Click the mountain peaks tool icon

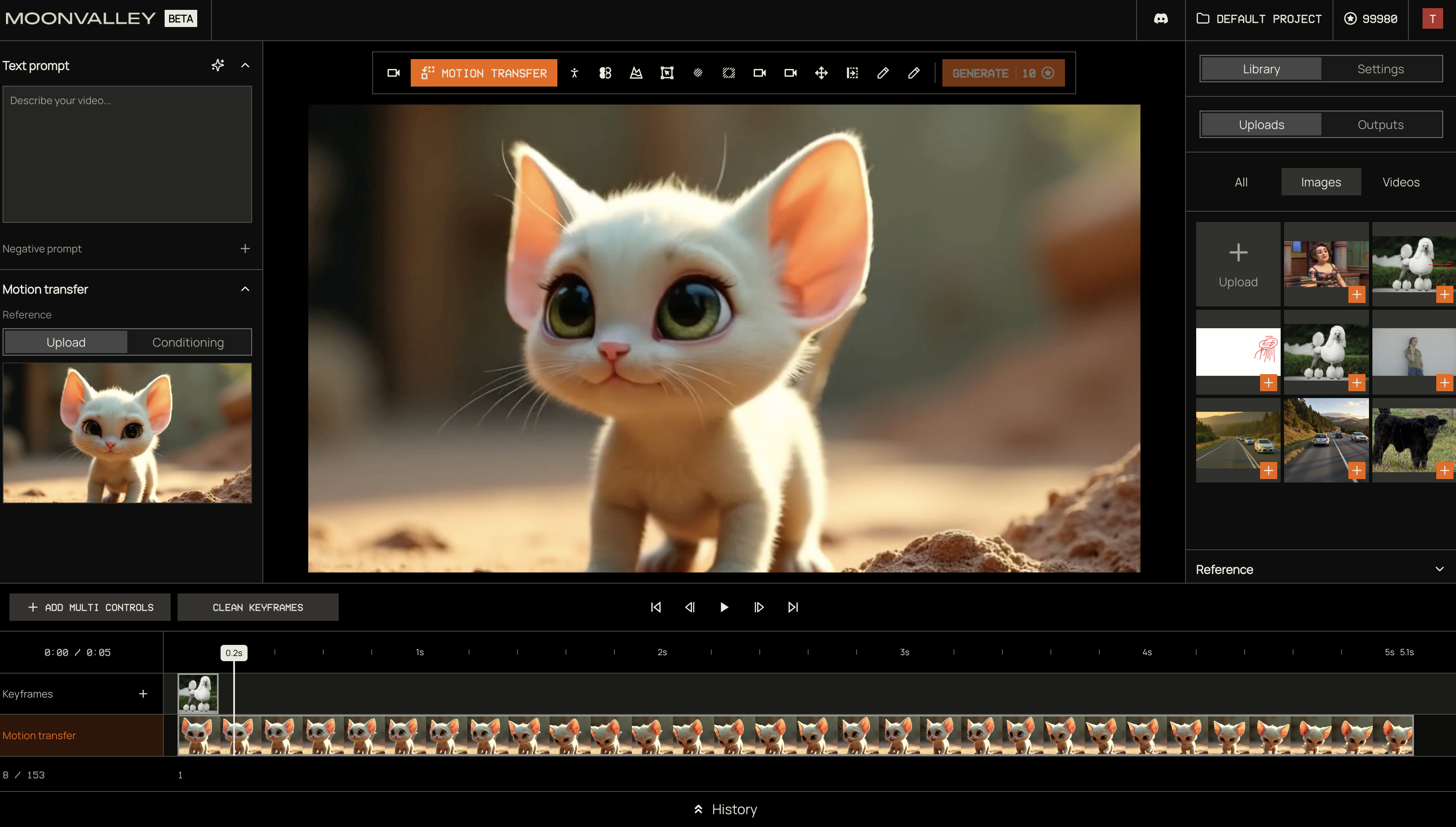[x=636, y=73]
